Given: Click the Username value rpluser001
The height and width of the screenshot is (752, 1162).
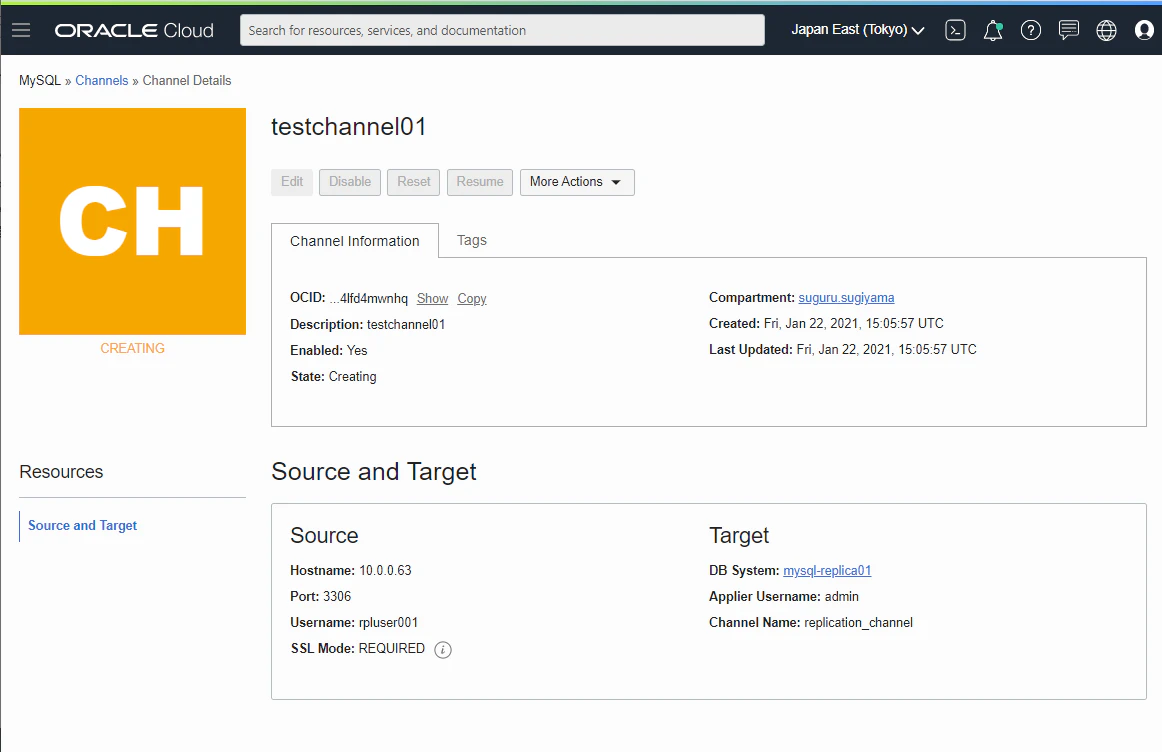Looking at the screenshot, I should click(x=388, y=622).
